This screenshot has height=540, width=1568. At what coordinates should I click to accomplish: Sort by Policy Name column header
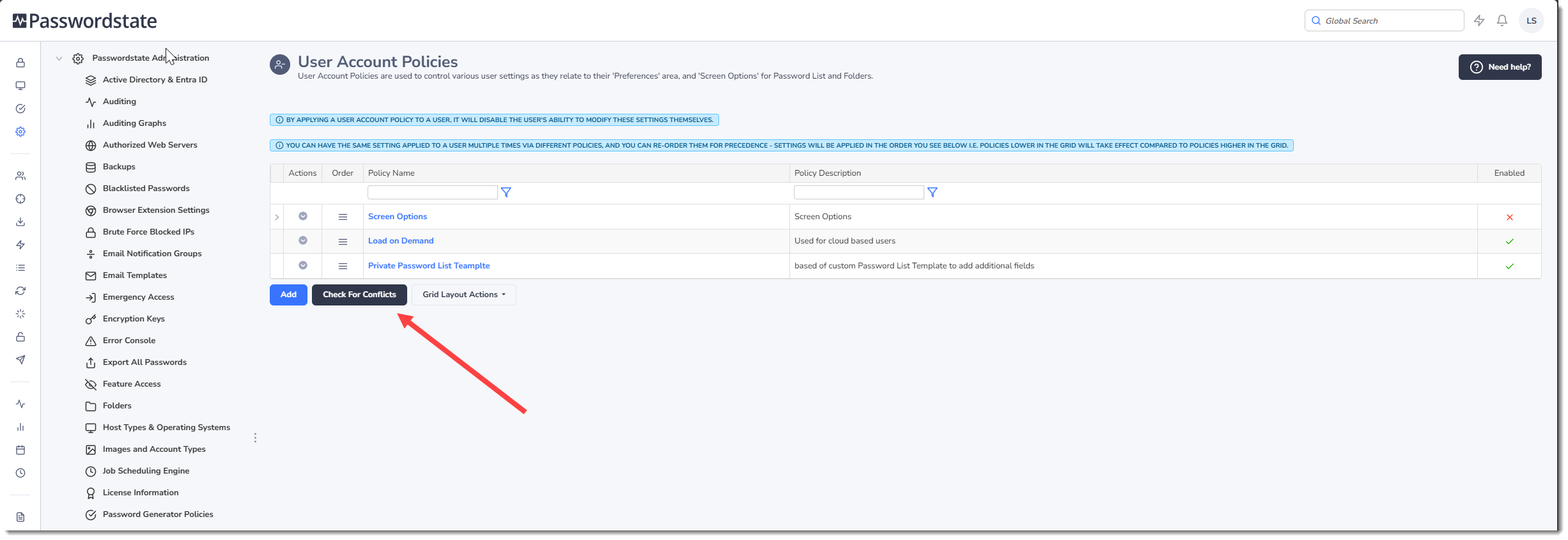pyautogui.click(x=391, y=173)
